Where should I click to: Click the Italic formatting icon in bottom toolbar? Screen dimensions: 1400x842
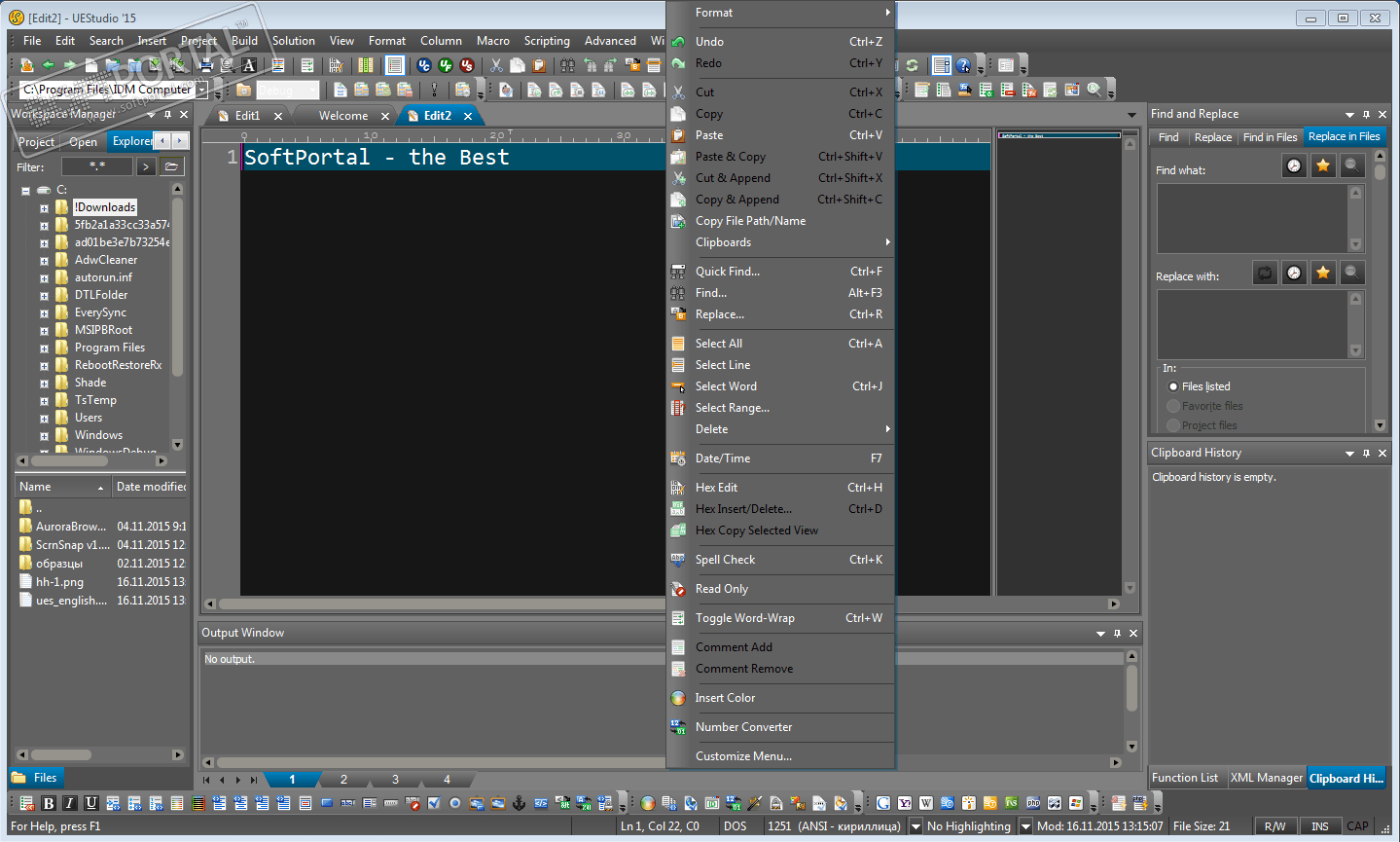[x=70, y=803]
